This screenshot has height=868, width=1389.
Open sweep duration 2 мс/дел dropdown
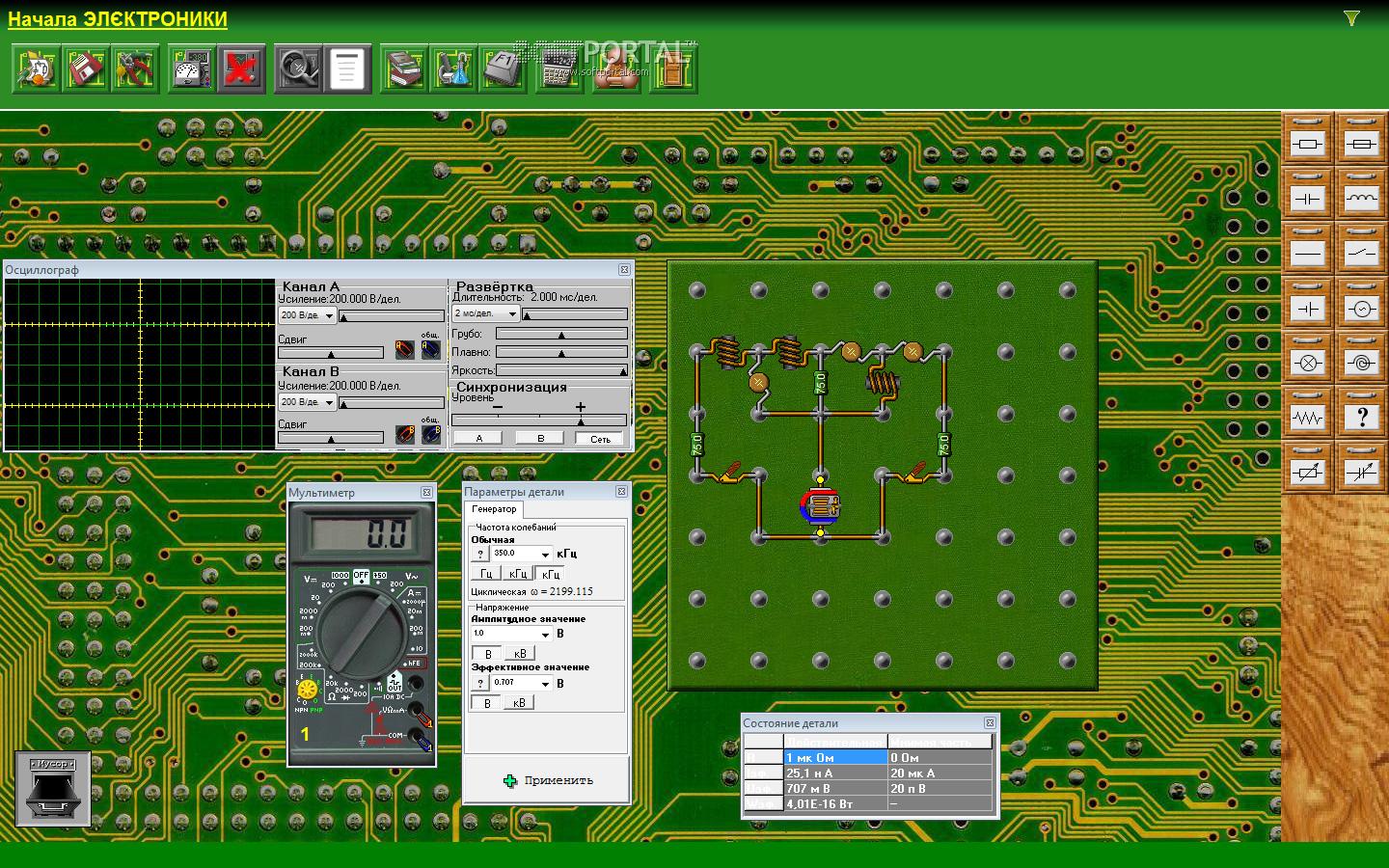tap(486, 313)
